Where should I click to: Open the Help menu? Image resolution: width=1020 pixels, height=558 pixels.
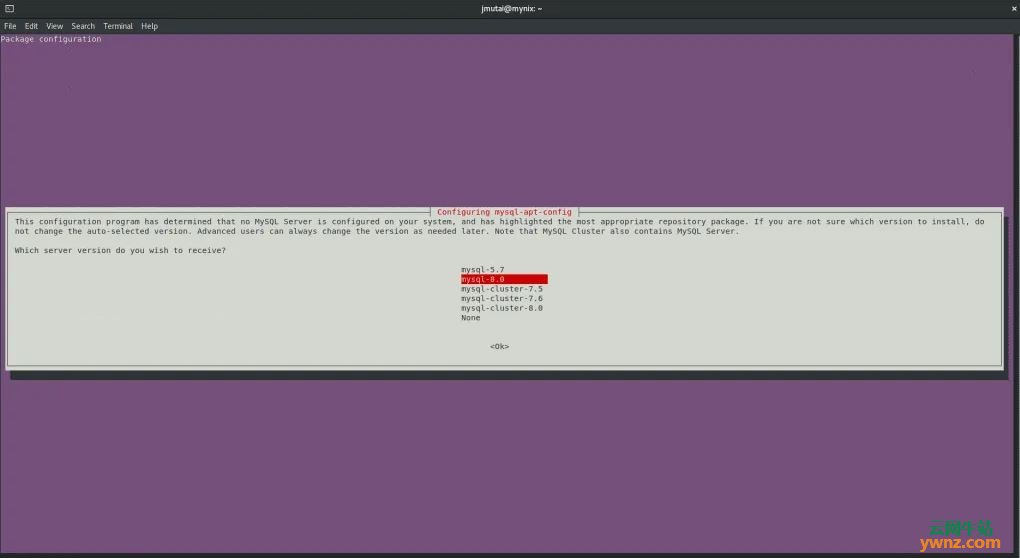[x=150, y=26]
